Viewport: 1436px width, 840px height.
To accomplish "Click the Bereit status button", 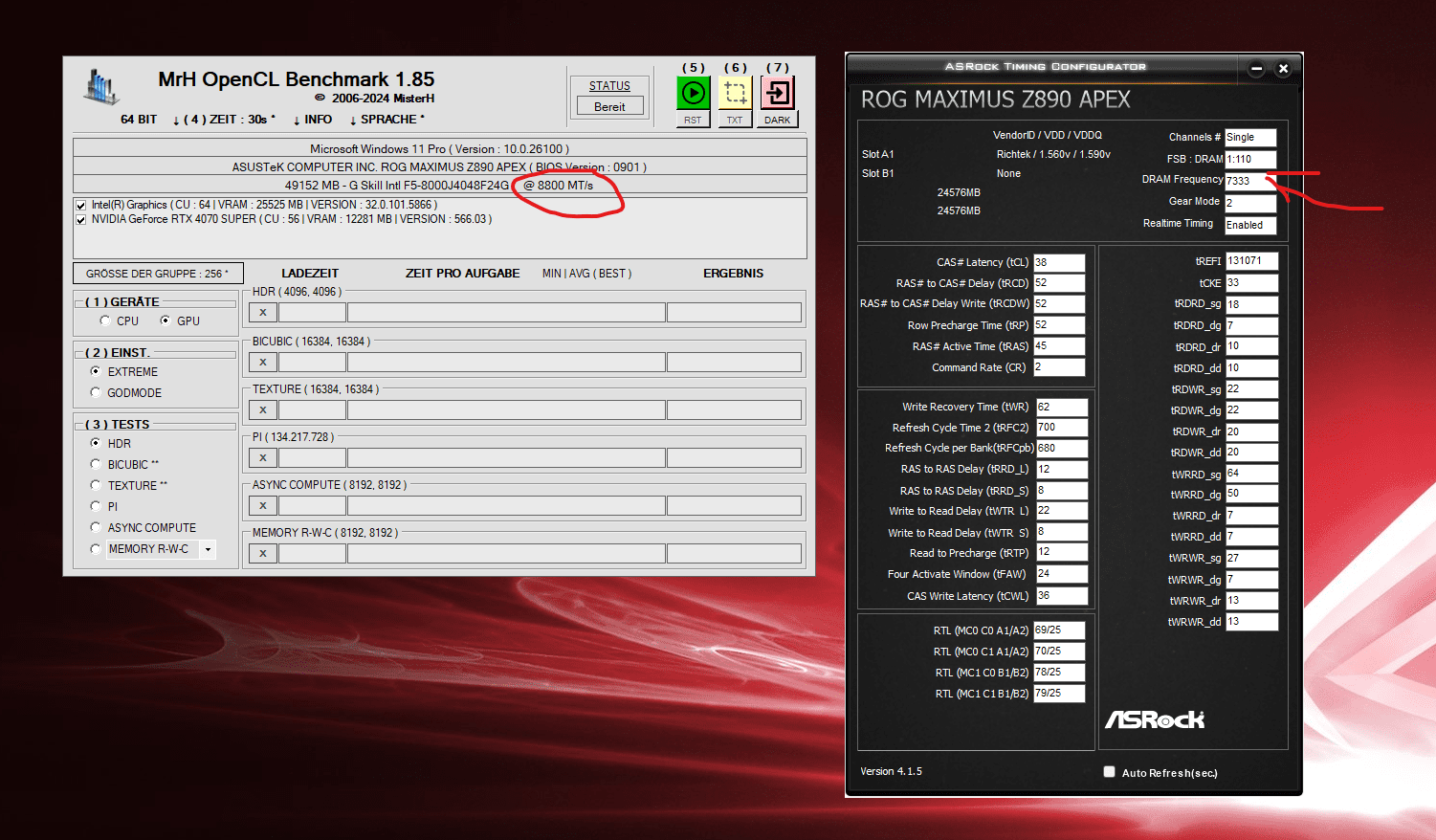I will [609, 106].
